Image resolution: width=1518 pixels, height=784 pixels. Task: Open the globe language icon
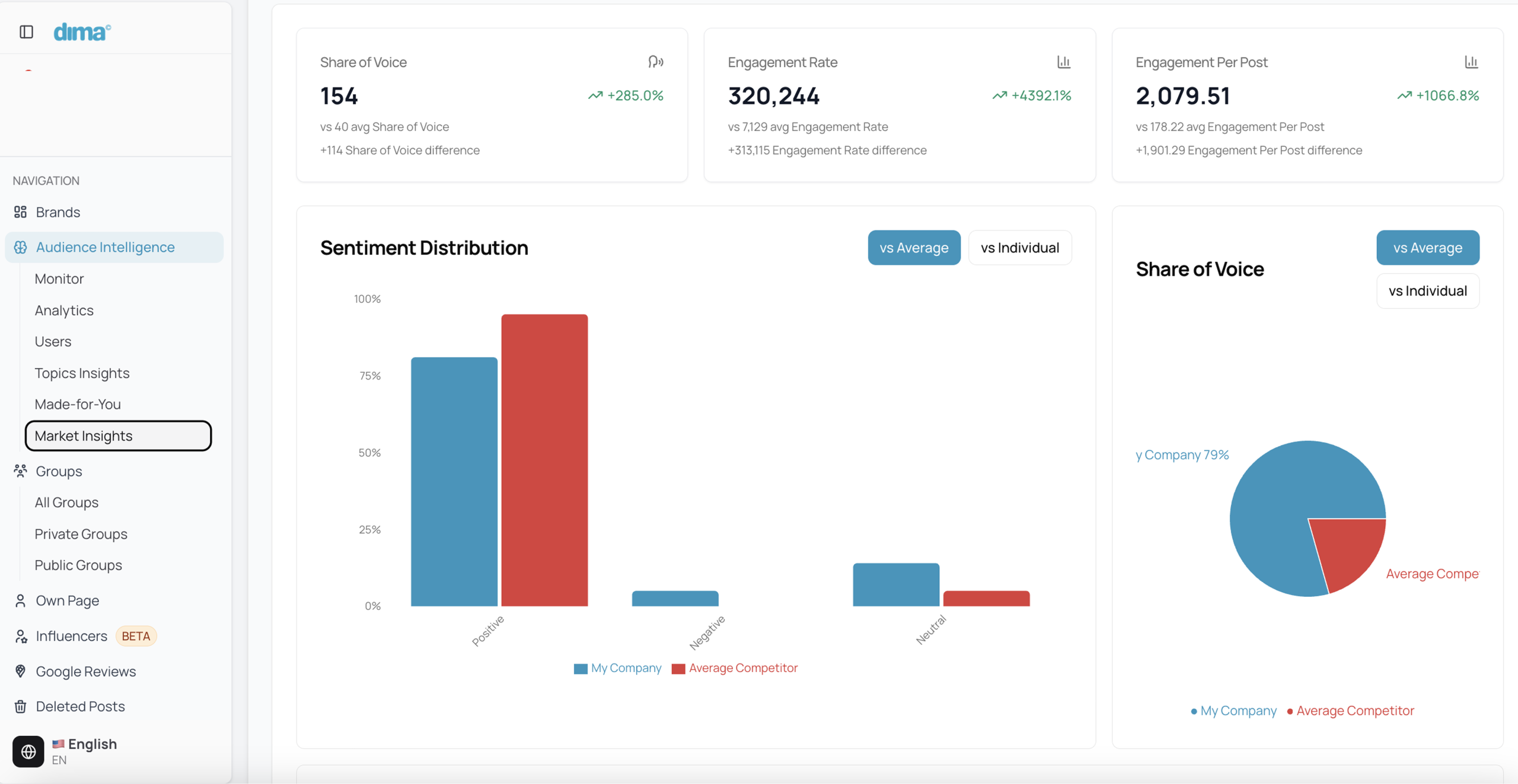[x=28, y=751]
